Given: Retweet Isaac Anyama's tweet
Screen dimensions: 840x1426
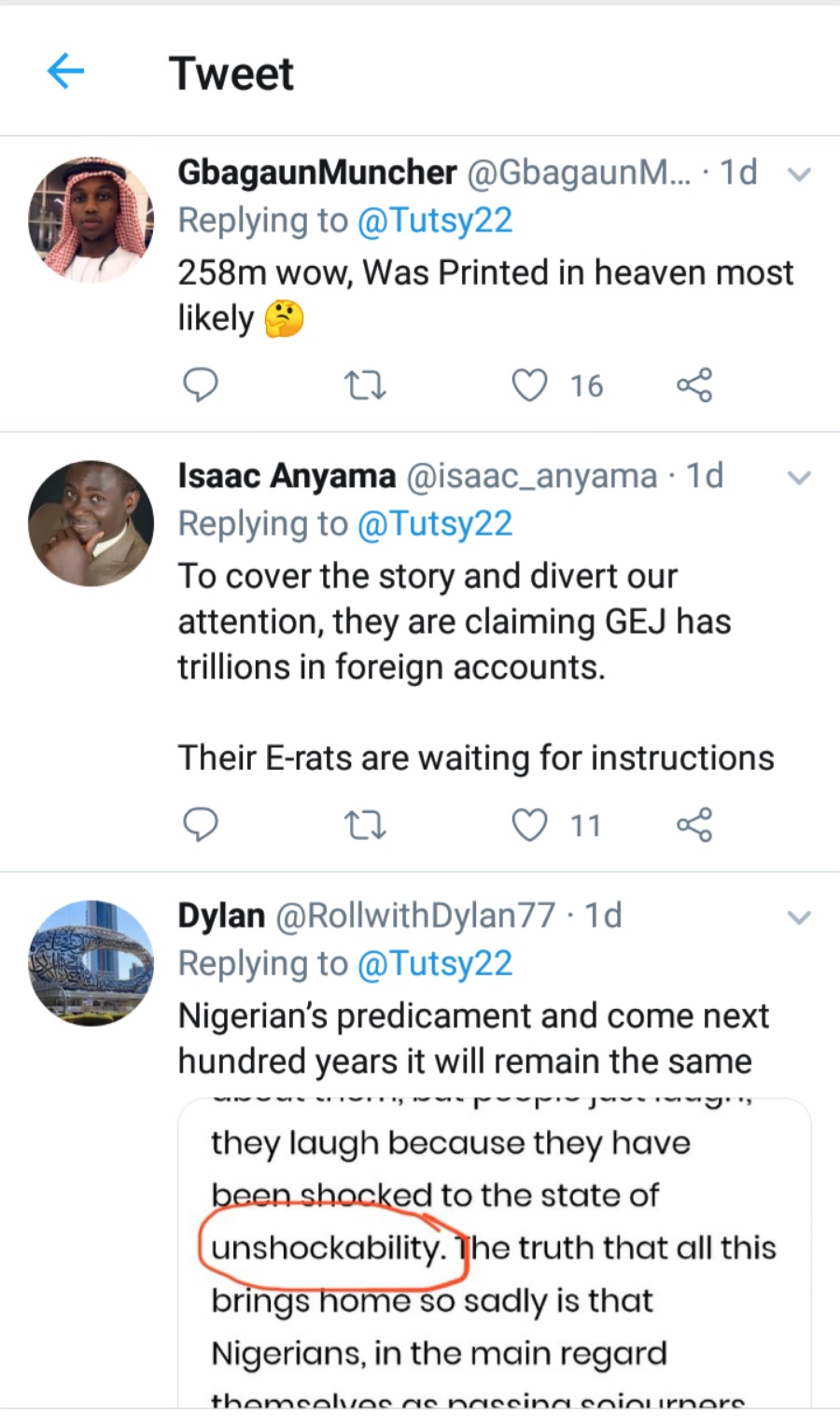Looking at the screenshot, I should 365,825.
